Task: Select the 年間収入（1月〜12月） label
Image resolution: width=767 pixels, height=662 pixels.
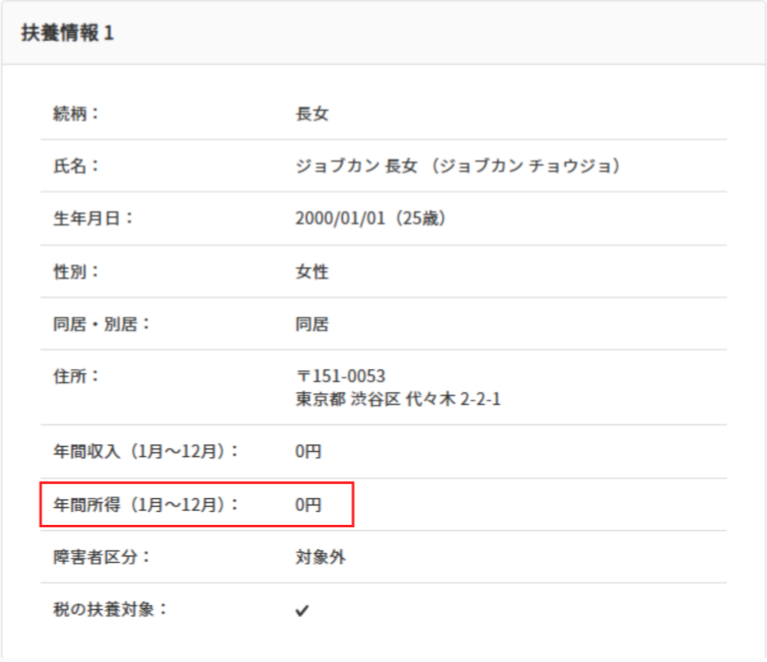Action: [x=147, y=452]
